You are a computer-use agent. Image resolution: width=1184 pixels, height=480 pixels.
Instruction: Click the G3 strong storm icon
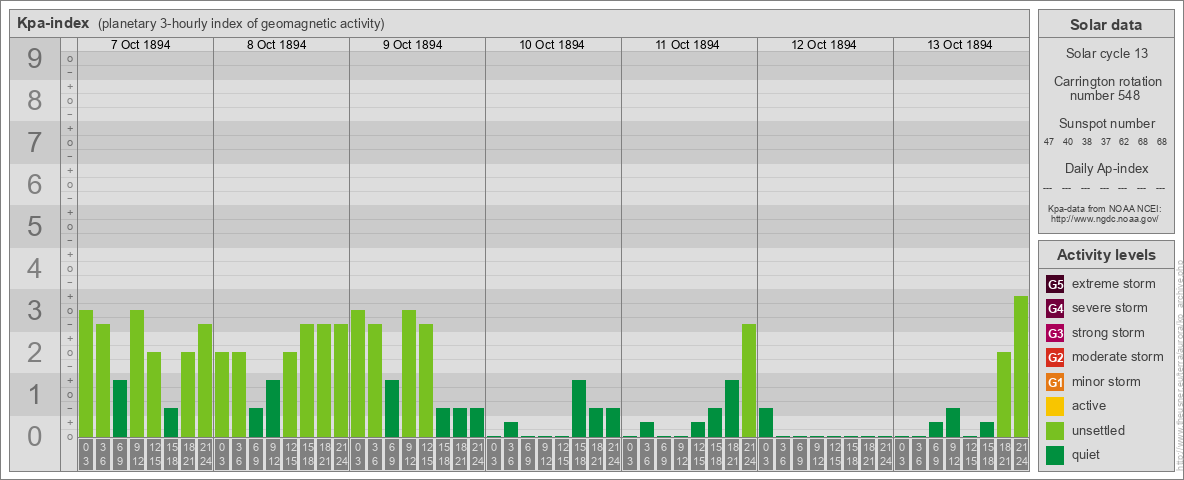(x=1055, y=333)
